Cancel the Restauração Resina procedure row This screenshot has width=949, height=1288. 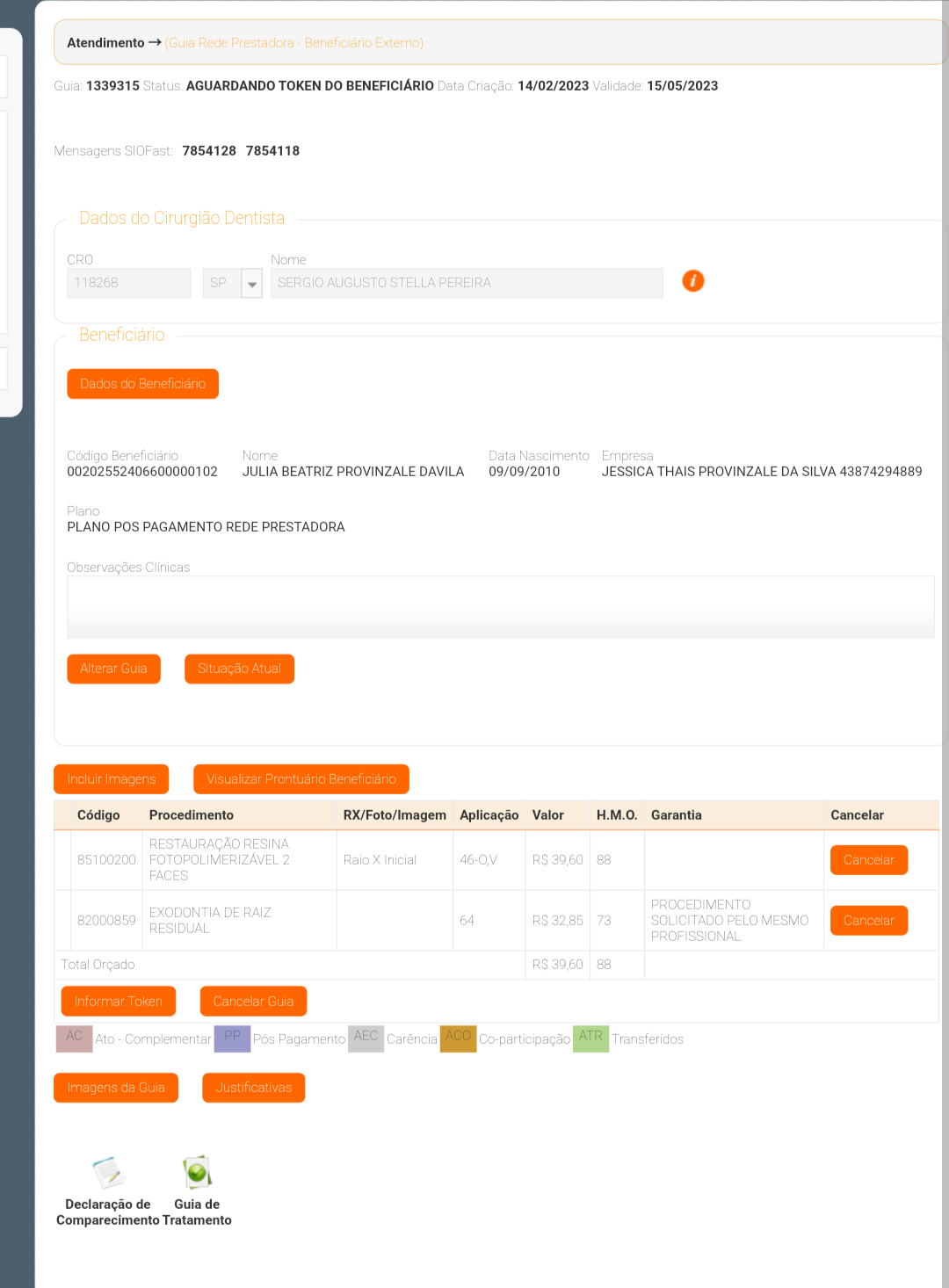pos(868,860)
